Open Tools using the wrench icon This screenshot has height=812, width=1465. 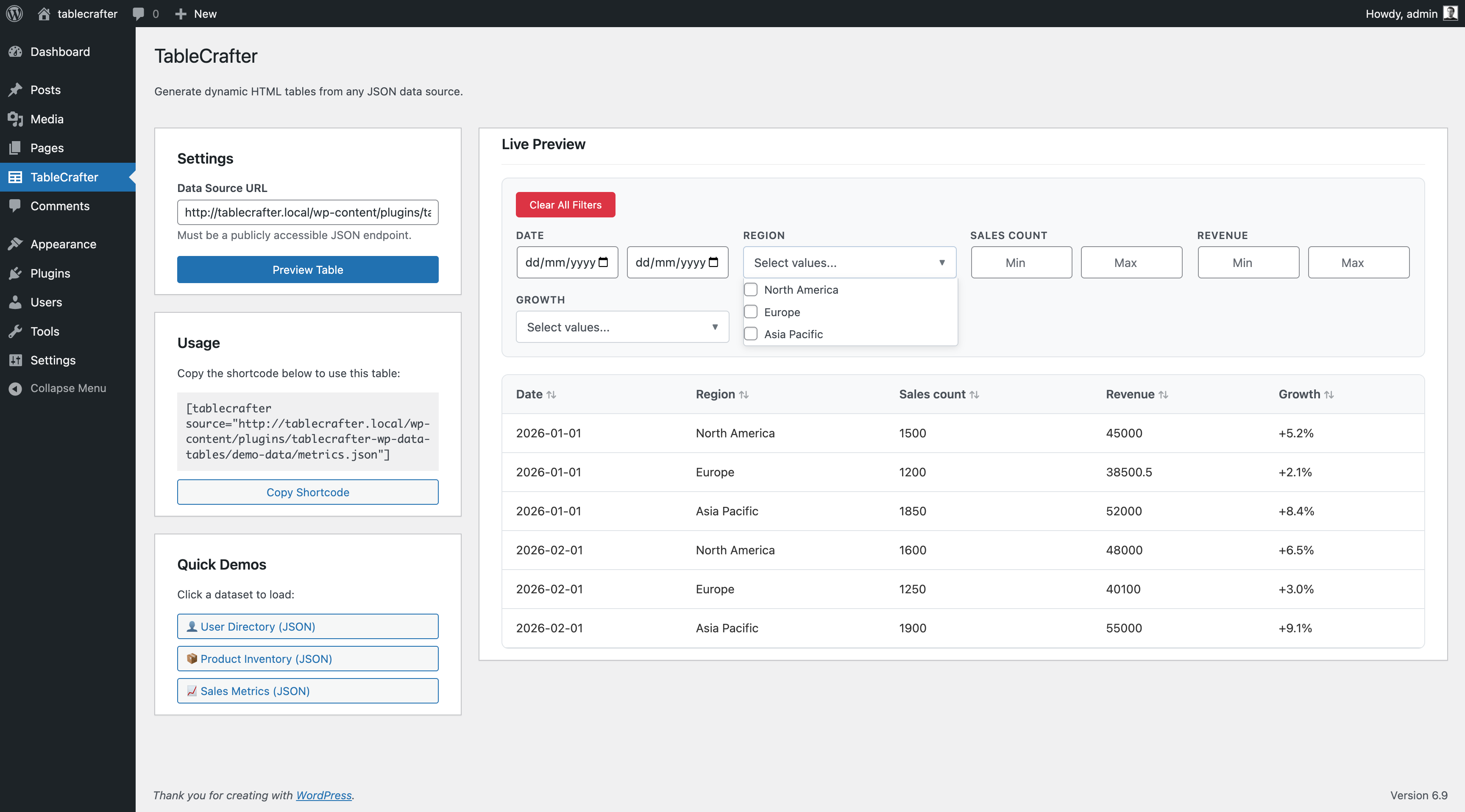(x=15, y=331)
